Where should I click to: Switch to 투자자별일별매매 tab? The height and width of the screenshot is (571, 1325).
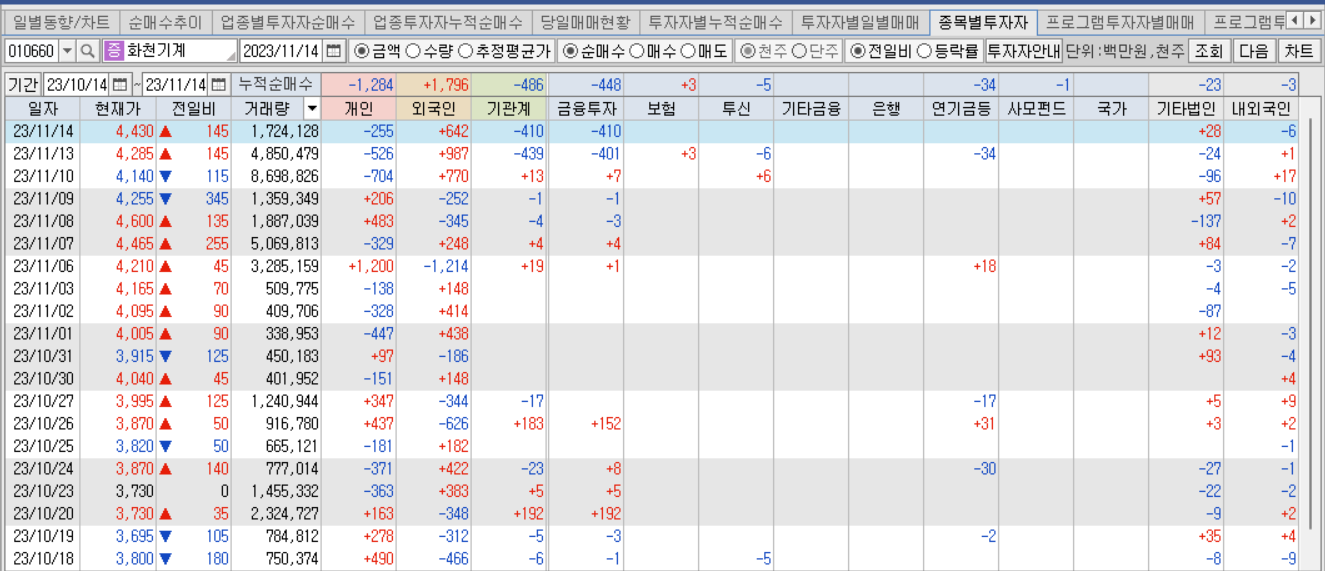tap(860, 21)
